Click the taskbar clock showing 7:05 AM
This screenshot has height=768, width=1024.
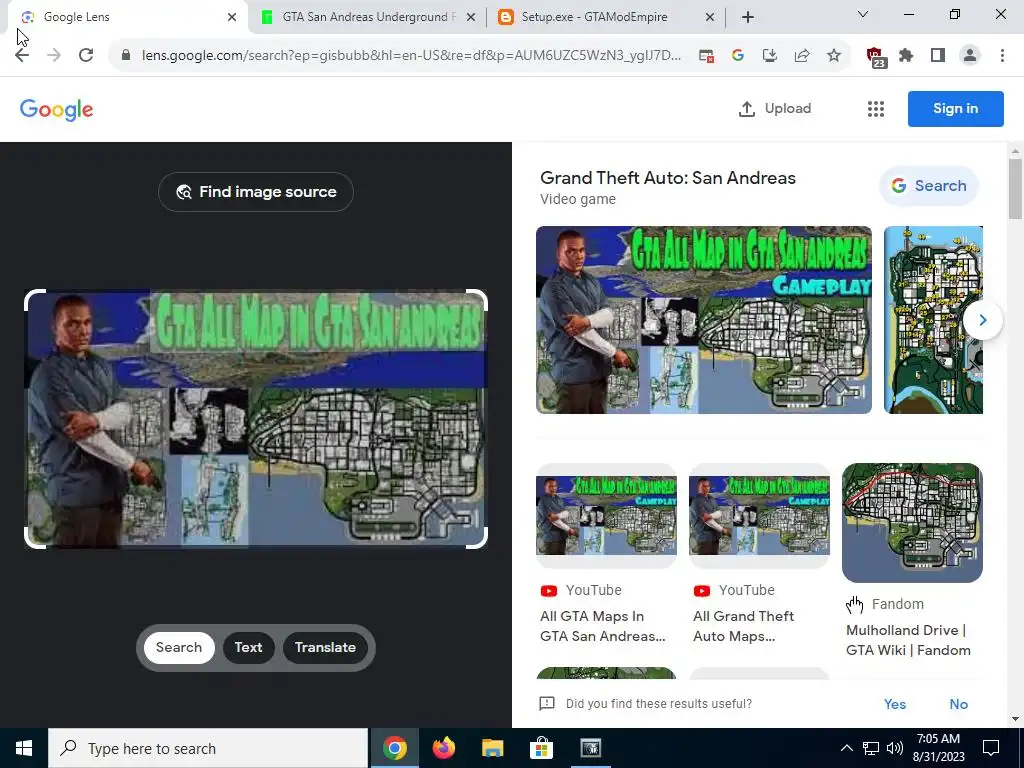(938, 748)
